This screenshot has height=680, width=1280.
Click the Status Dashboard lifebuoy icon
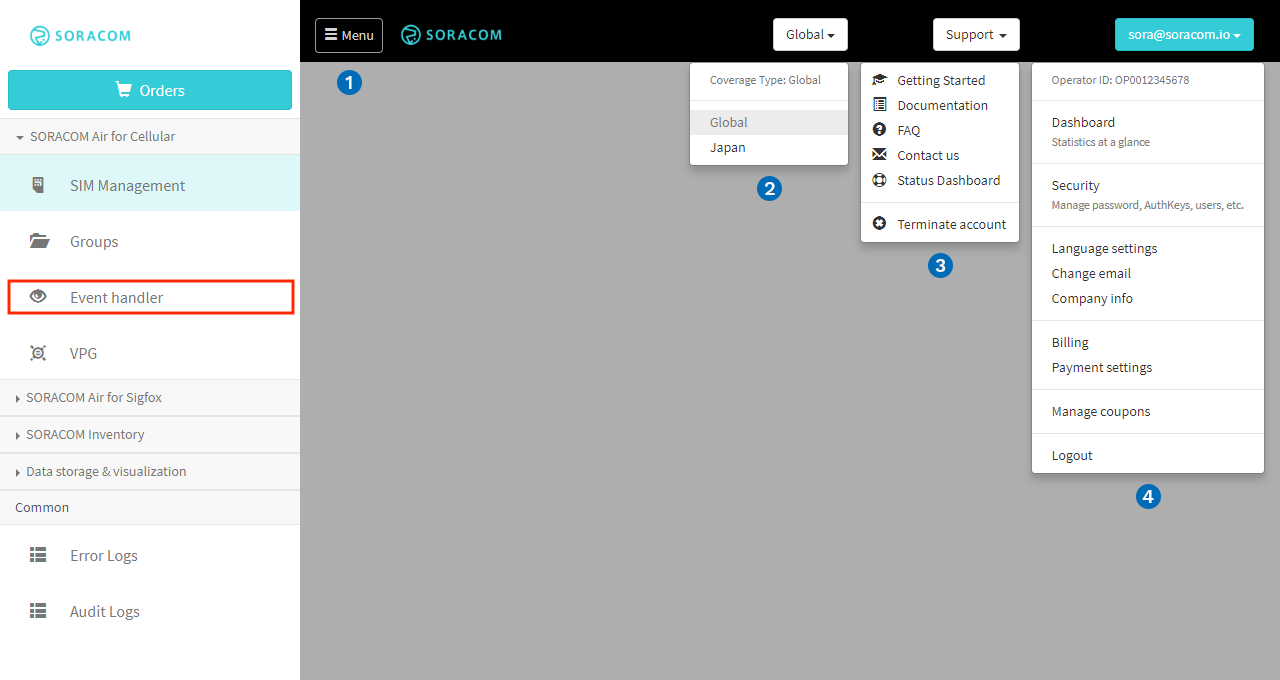click(879, 180)
